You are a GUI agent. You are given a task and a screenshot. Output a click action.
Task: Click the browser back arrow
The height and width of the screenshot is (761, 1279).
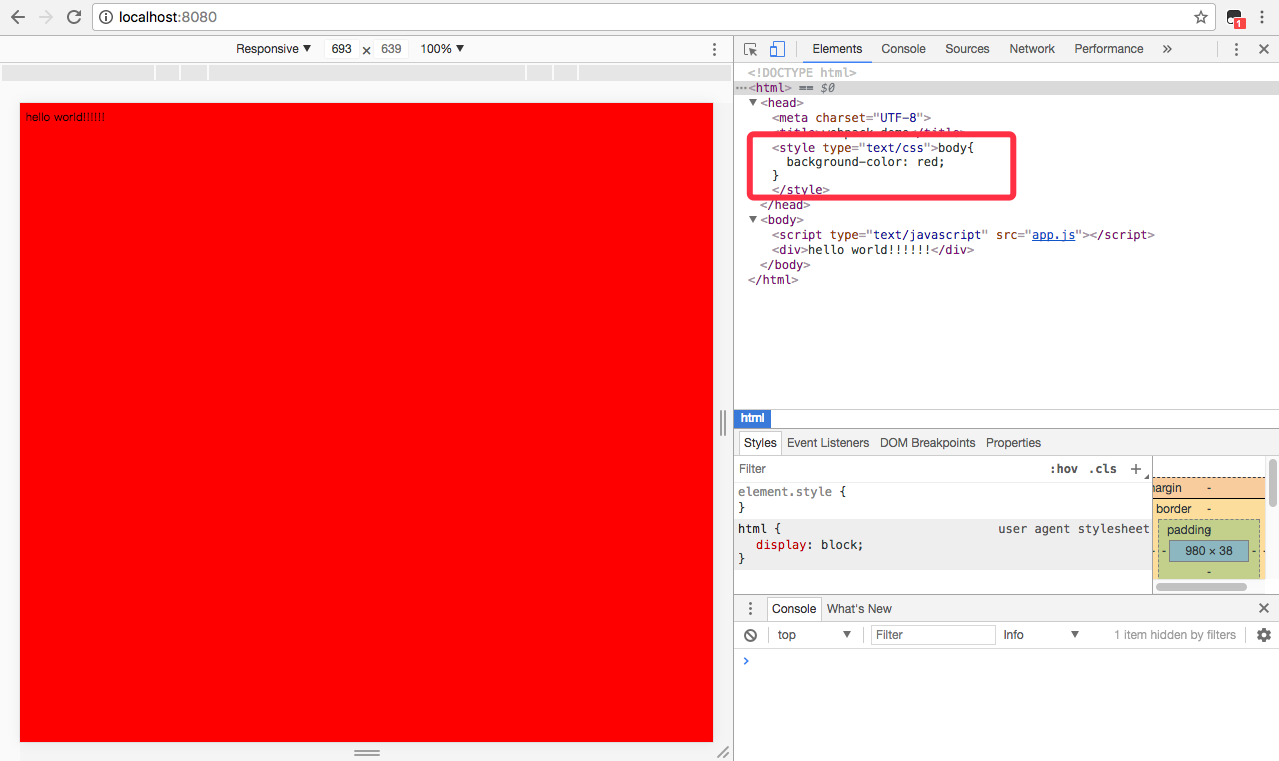coord(18,17)
